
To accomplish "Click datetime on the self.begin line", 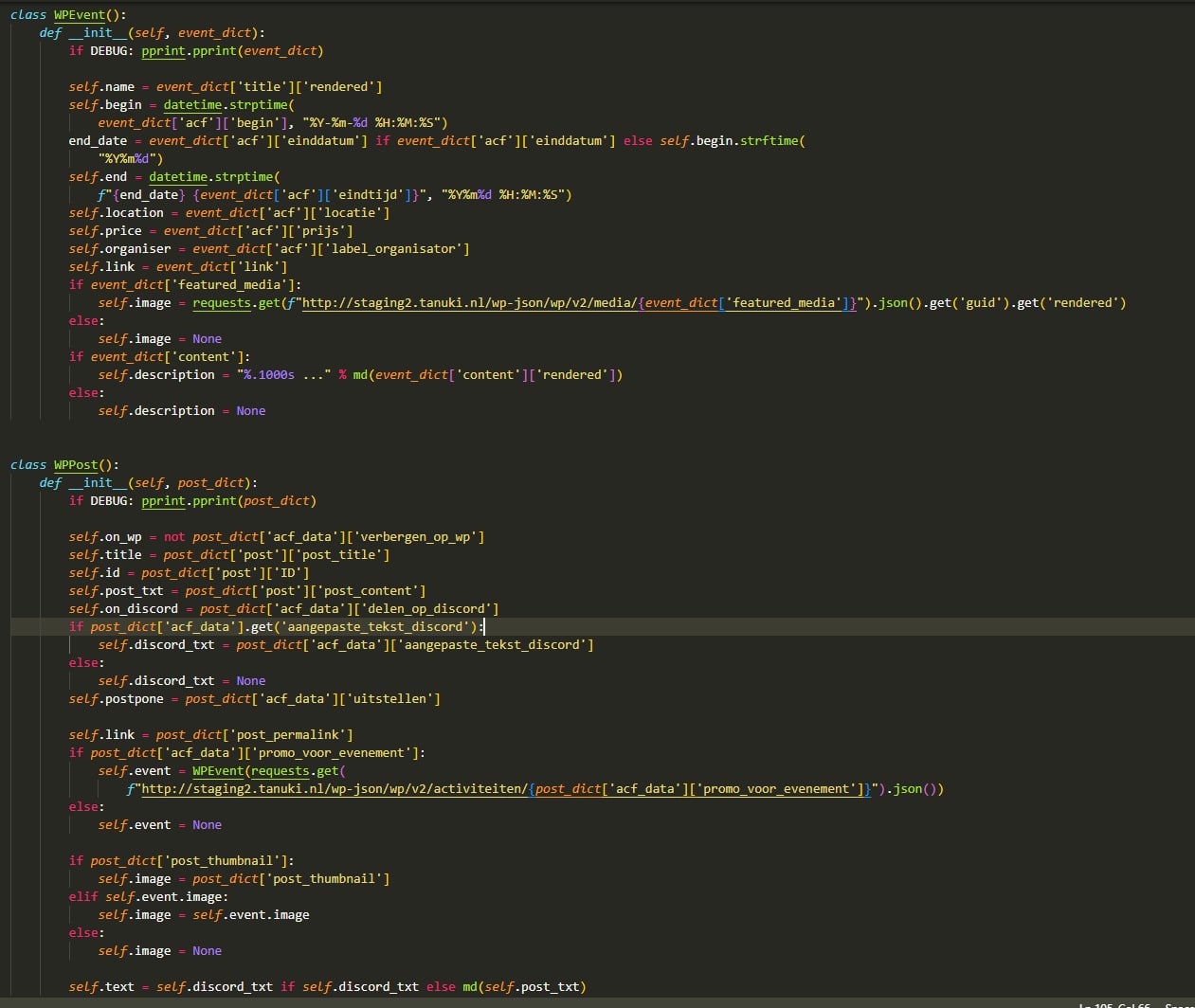I will 185,105.
